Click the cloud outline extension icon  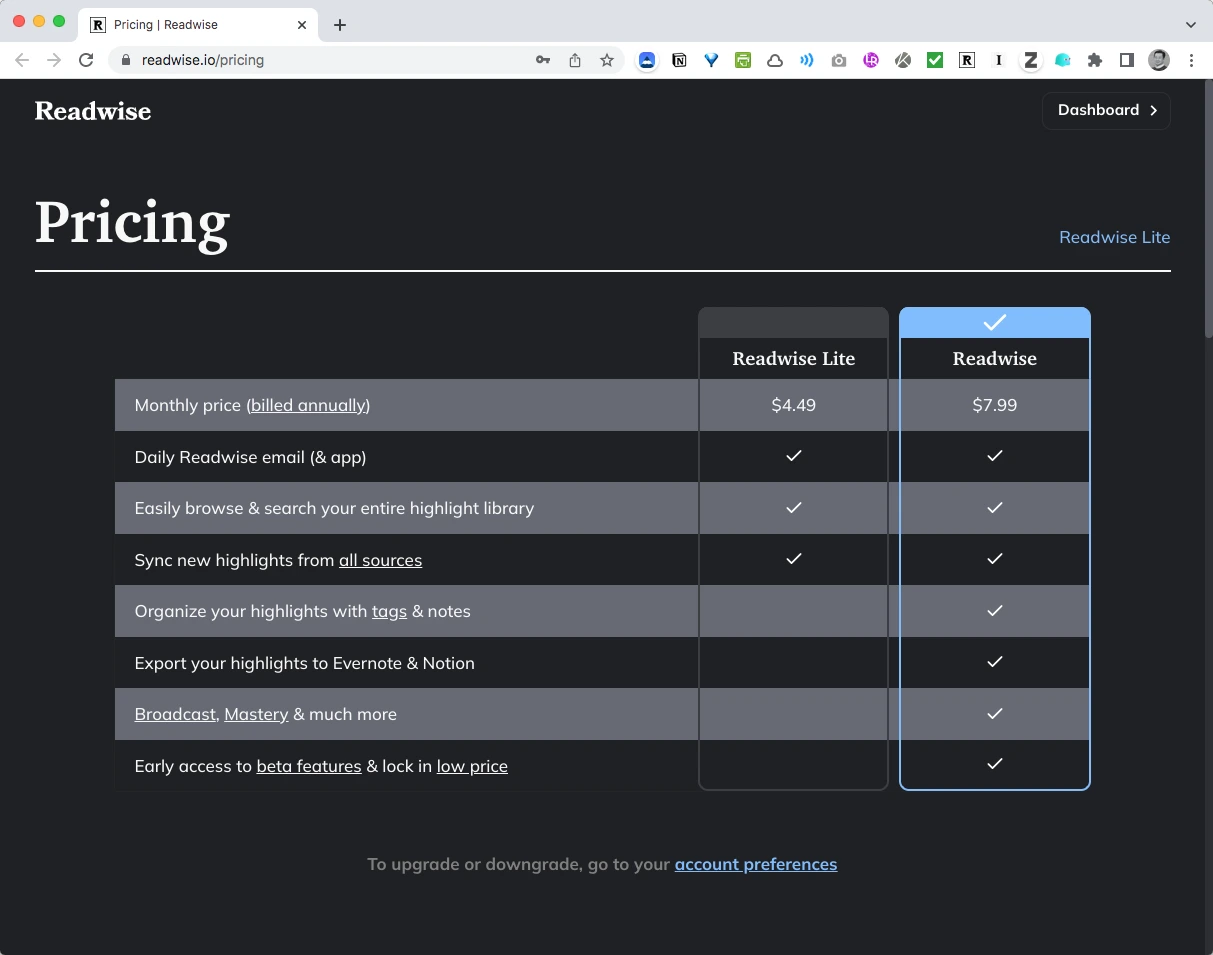[775, 60]
